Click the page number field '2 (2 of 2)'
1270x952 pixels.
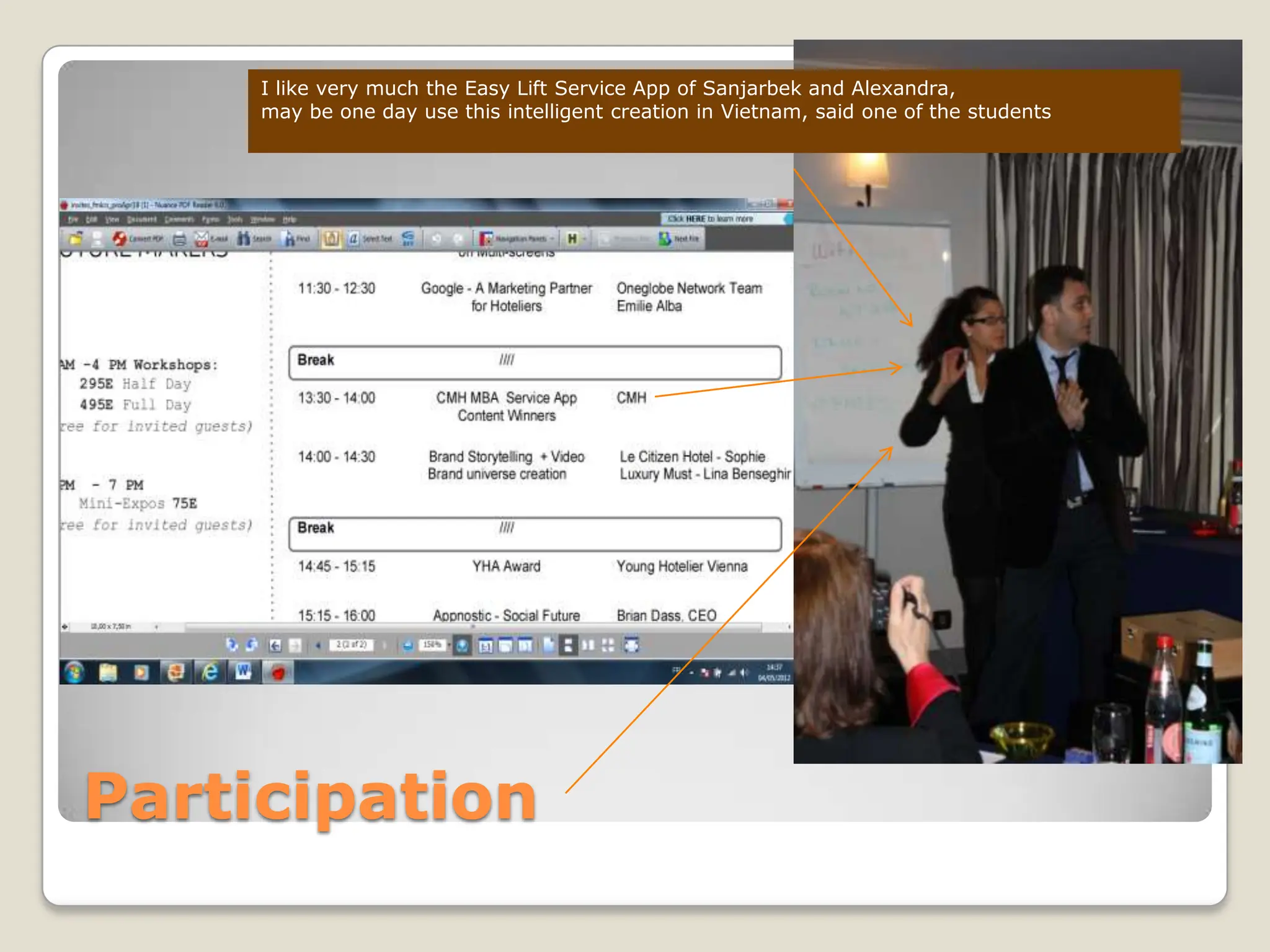coord(351,645)
